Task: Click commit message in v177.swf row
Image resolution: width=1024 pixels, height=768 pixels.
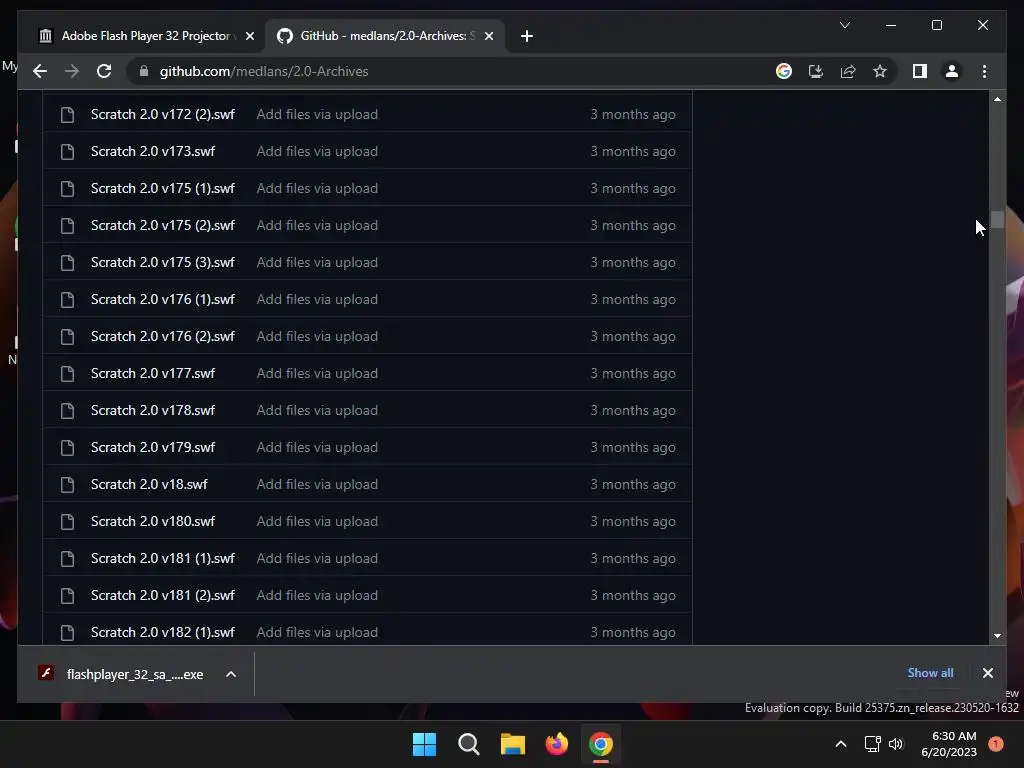Action: [317, 374]
